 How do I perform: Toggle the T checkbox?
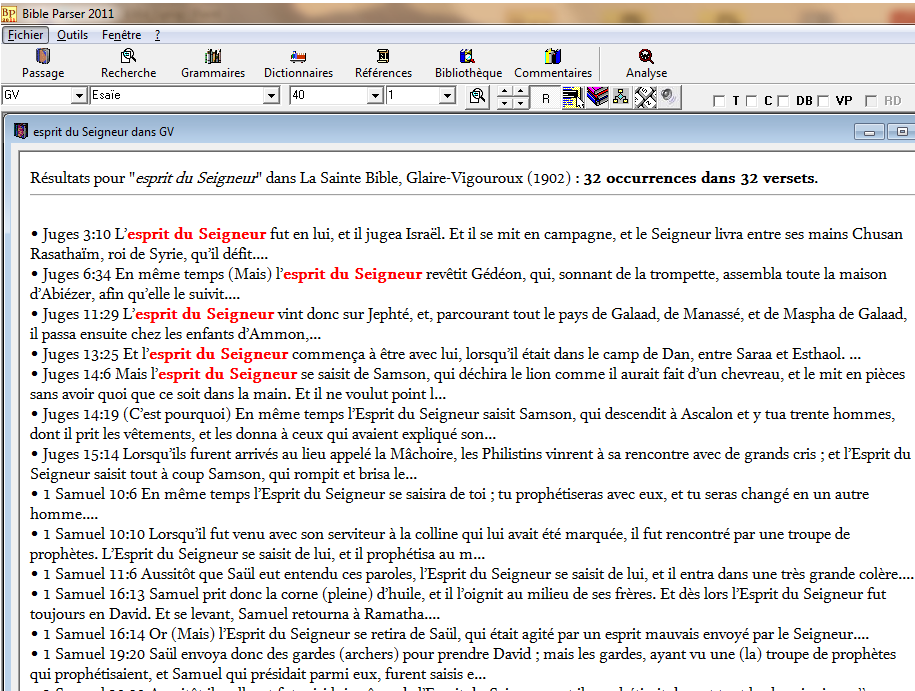pos(719,101)
